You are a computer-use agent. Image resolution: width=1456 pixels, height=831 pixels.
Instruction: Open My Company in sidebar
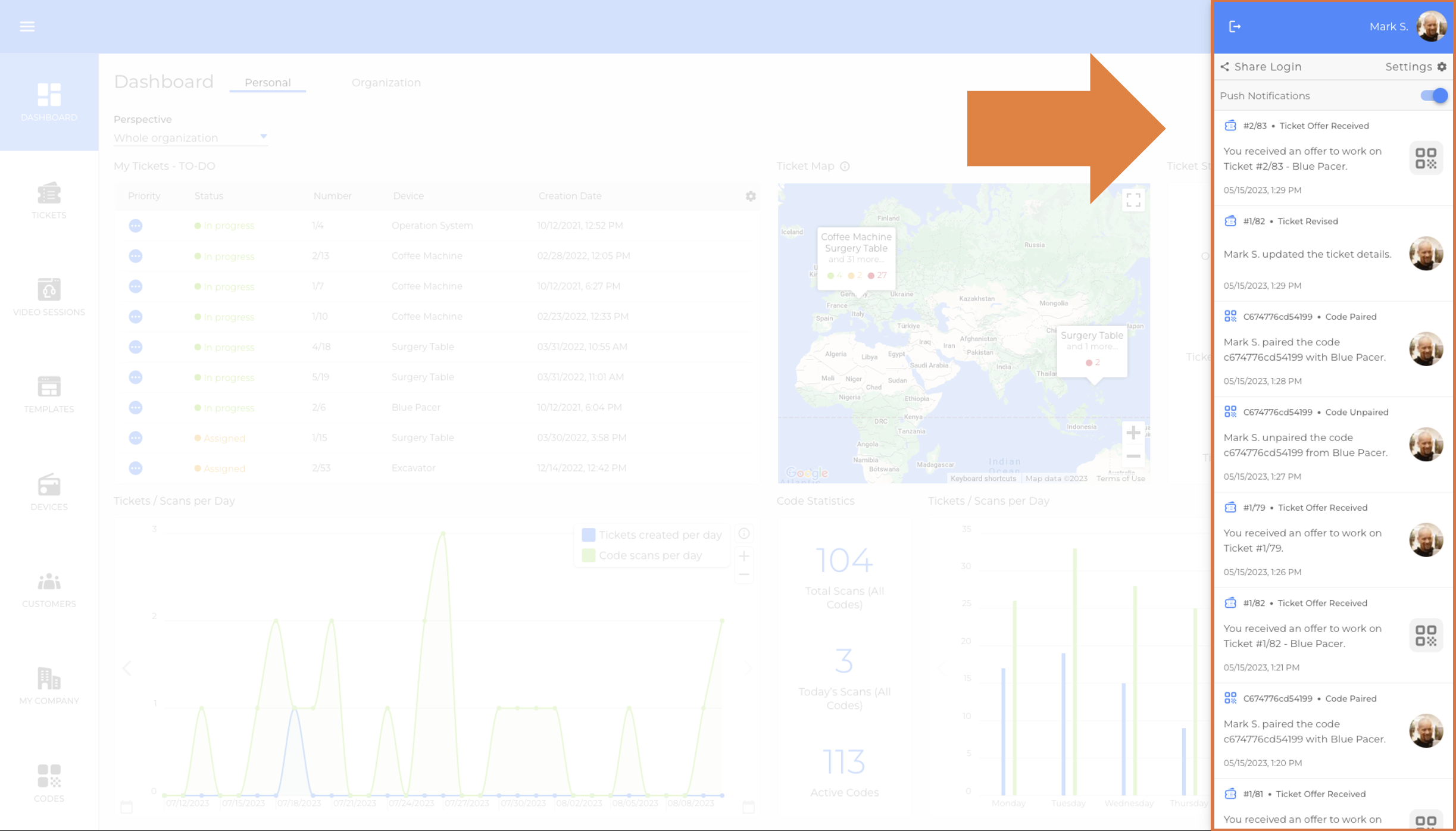point(49,686)
